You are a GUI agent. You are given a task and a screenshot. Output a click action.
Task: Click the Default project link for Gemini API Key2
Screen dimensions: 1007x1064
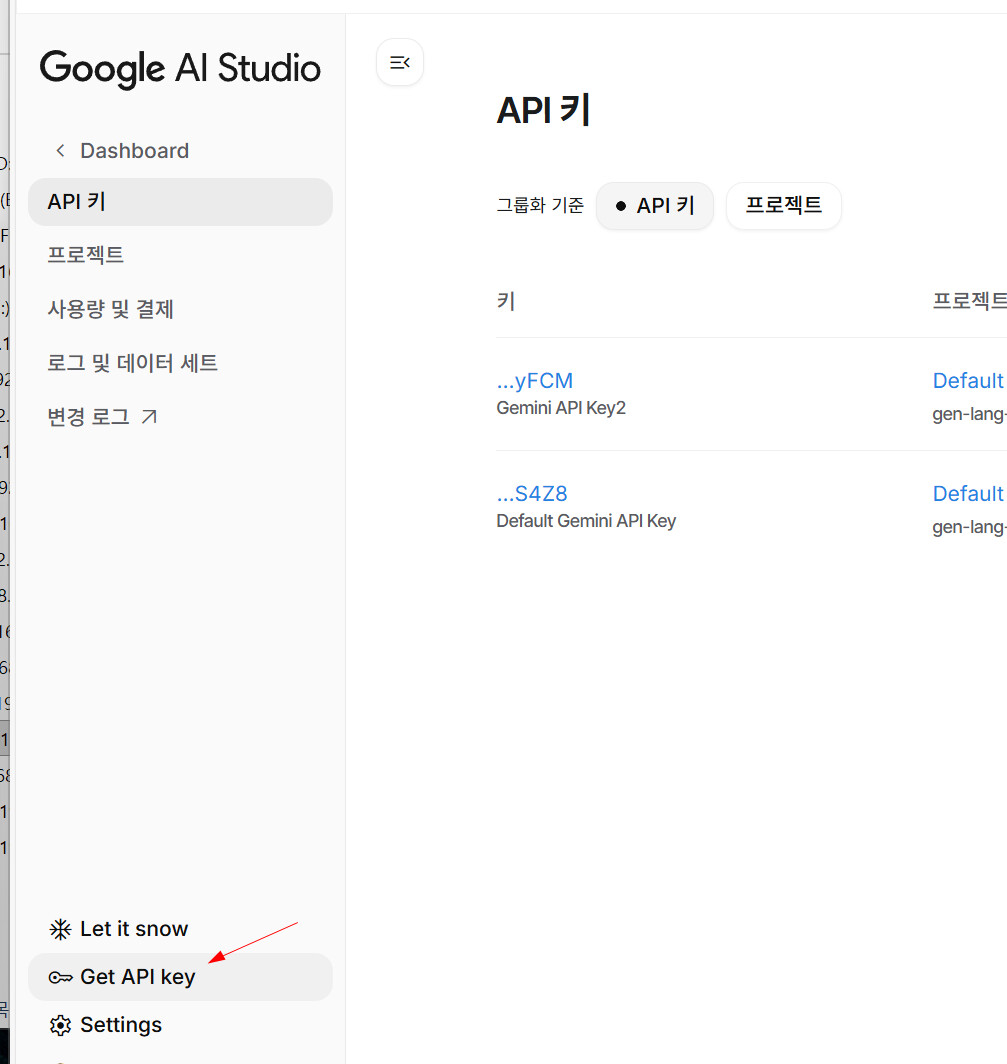(968, 381)
